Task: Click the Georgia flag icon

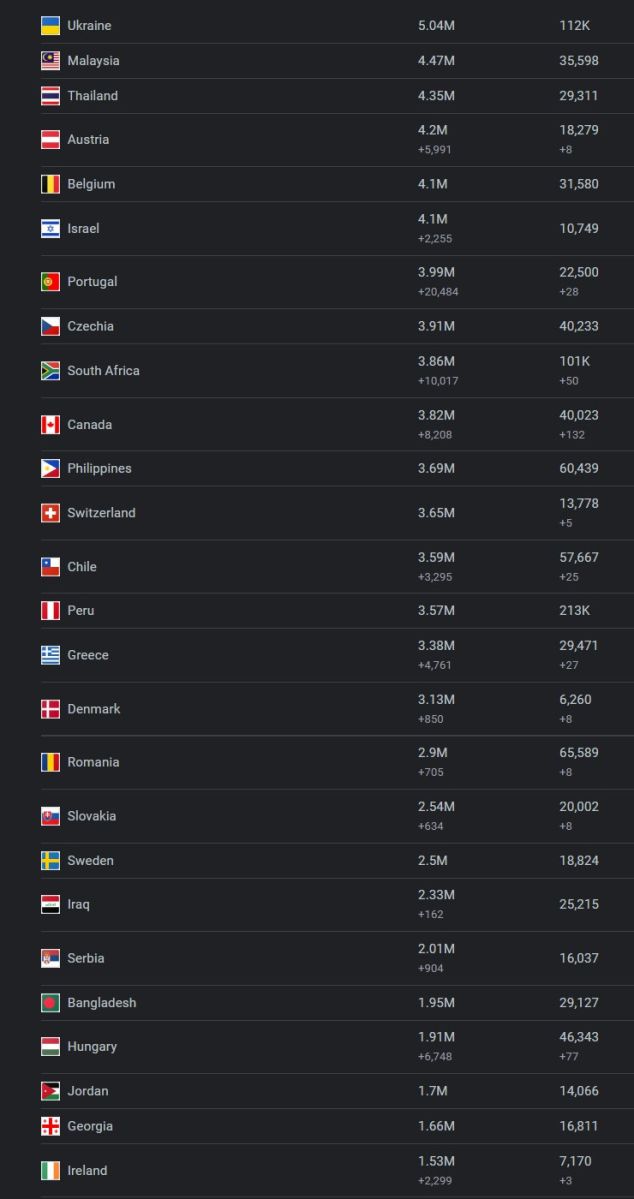Action: (50, 1126)
